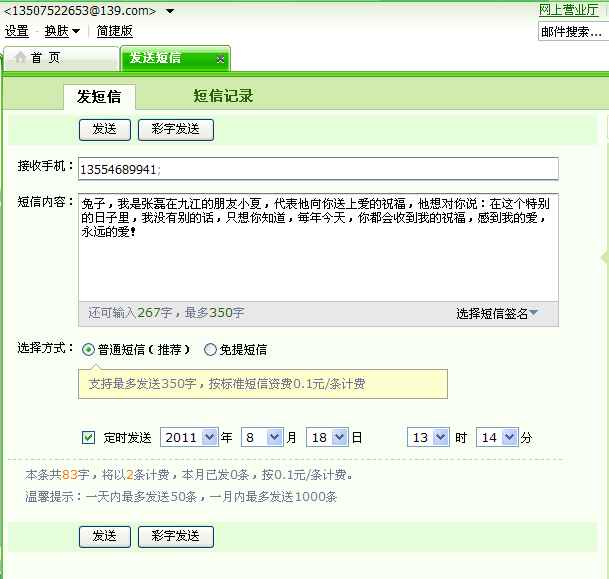Screen dimensions: 609x579
Task: Open the 换肤 skin dropdown
Action: tap(62, 31)
